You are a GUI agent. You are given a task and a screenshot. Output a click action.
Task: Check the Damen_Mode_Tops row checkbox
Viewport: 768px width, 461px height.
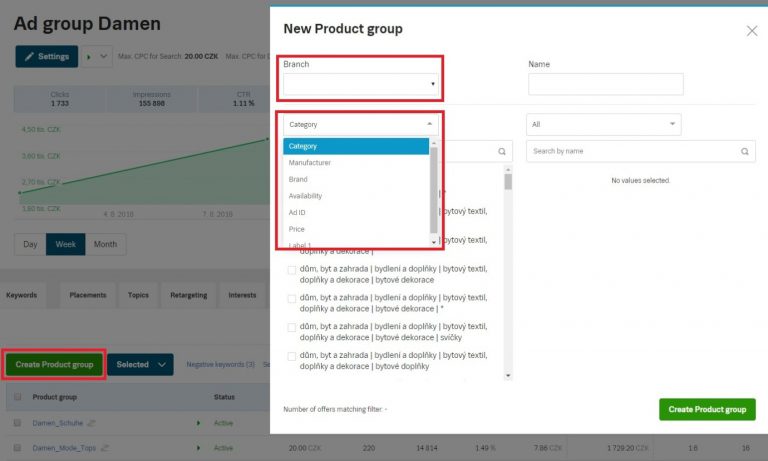tap(18, 448)
